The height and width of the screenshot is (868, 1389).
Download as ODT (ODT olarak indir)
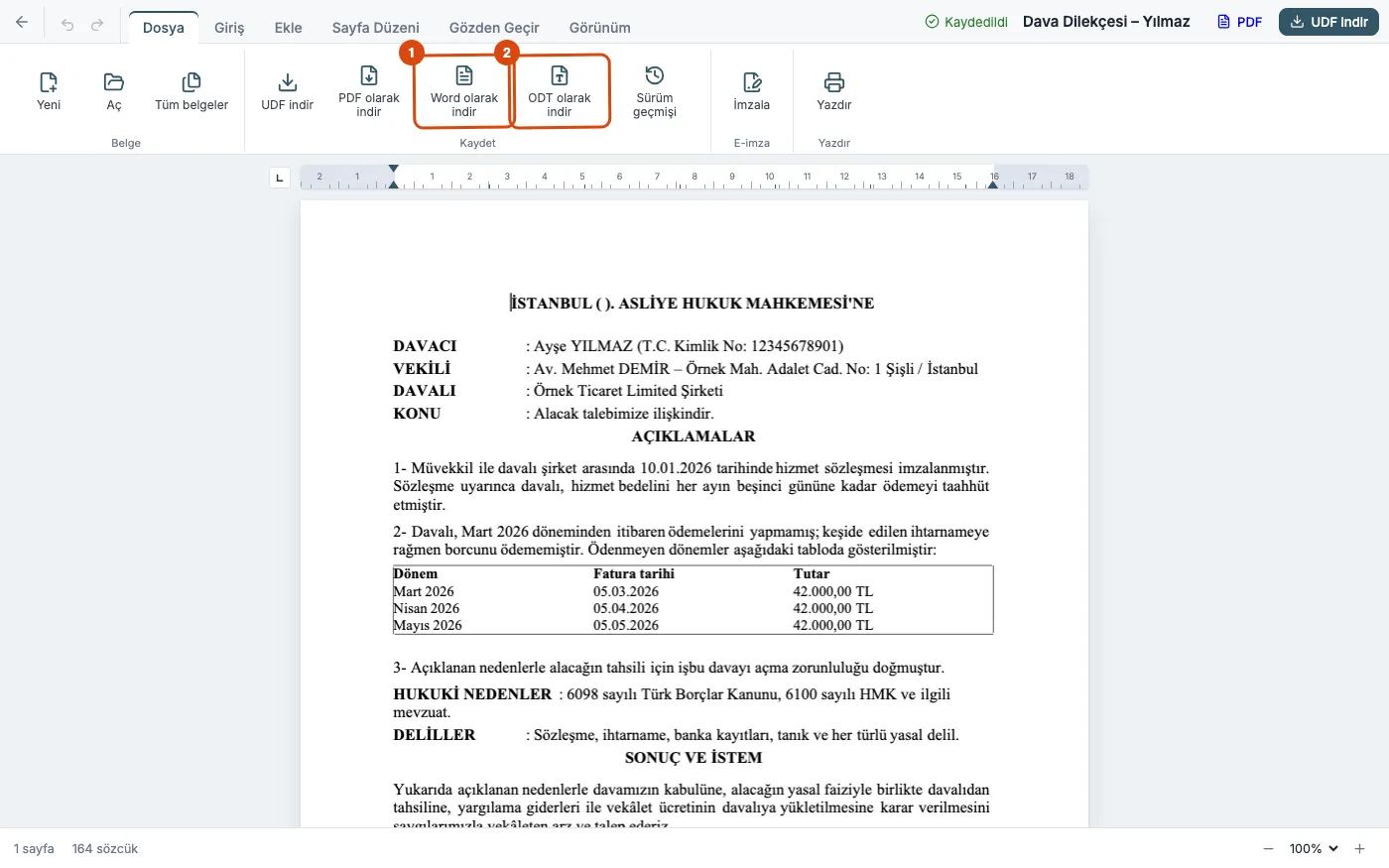[x=560, y=91]
